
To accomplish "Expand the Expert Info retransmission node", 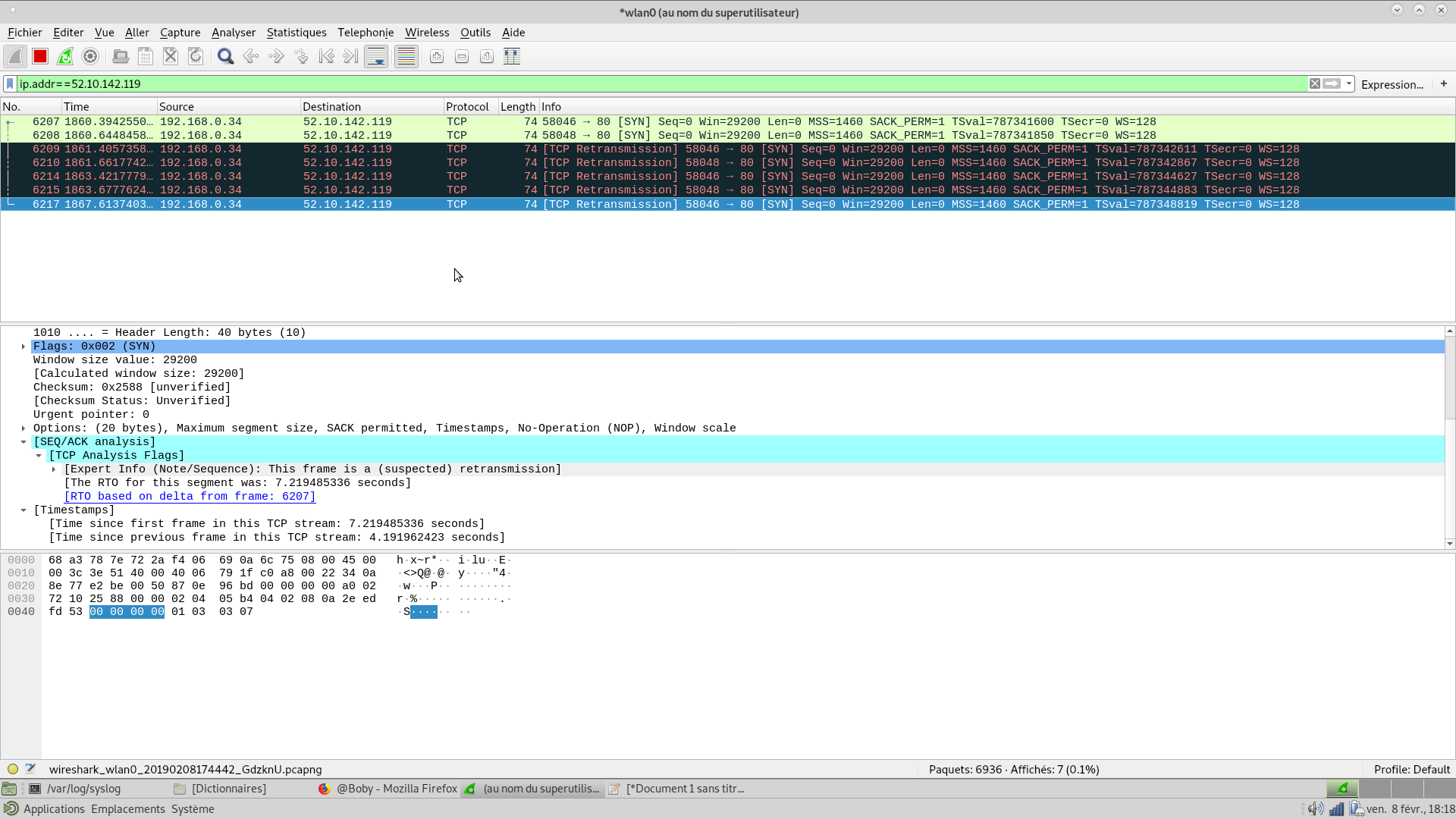I will click(x=54, y=469).
